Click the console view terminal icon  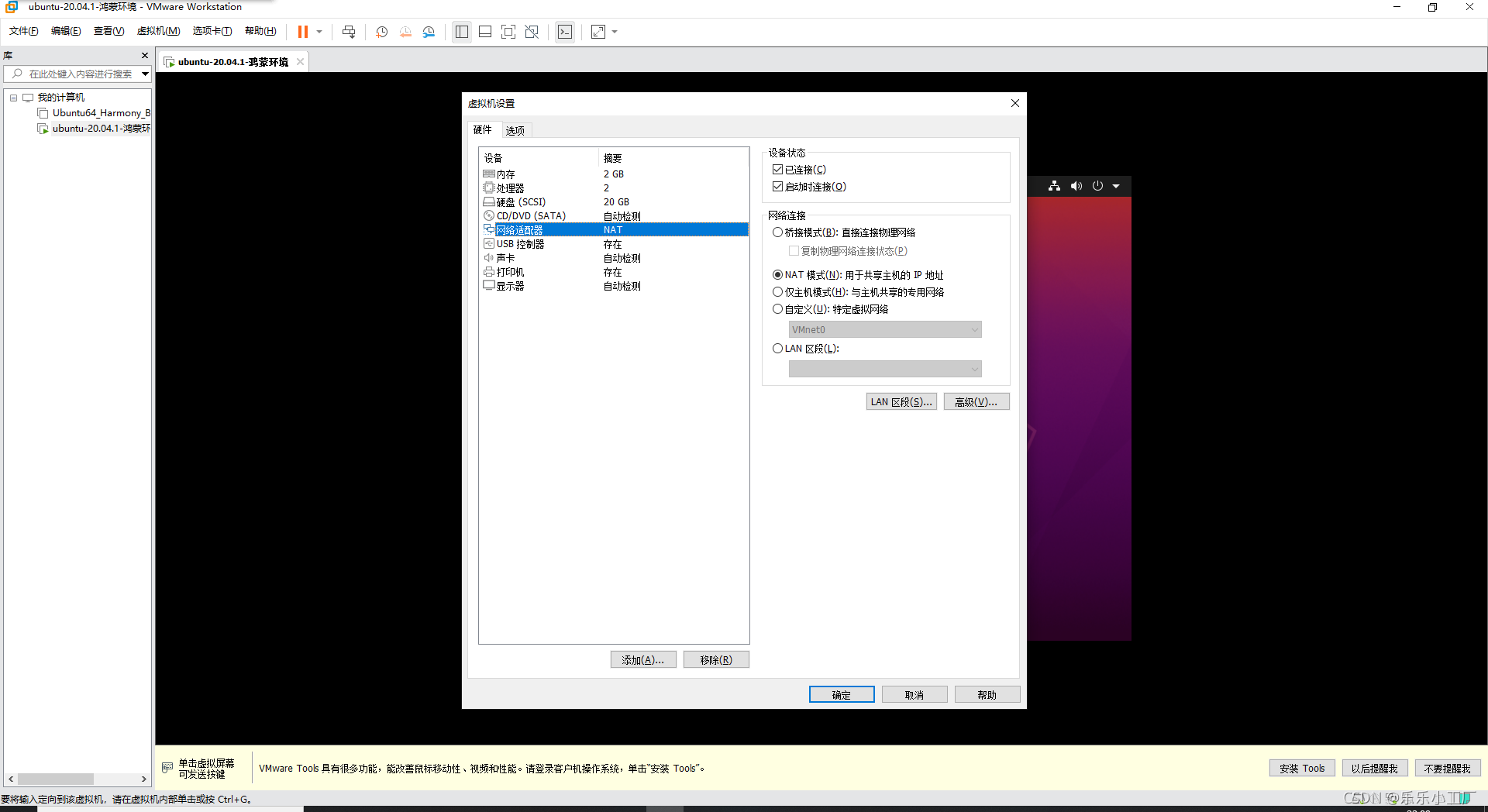[x=565, y=32]
